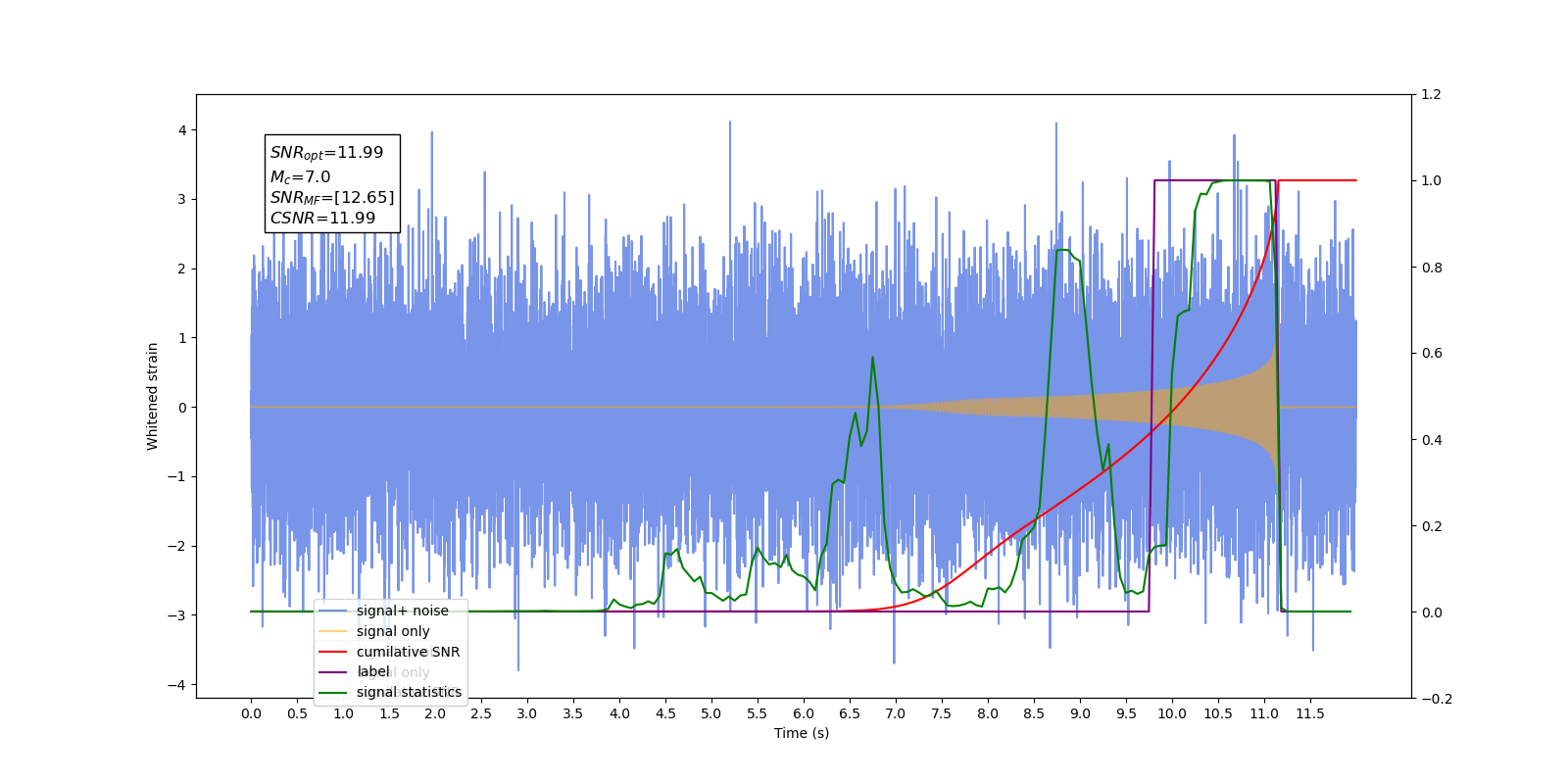Click the Mc=7.0 annotation text
1568x784 pixels.
(300, 177)
